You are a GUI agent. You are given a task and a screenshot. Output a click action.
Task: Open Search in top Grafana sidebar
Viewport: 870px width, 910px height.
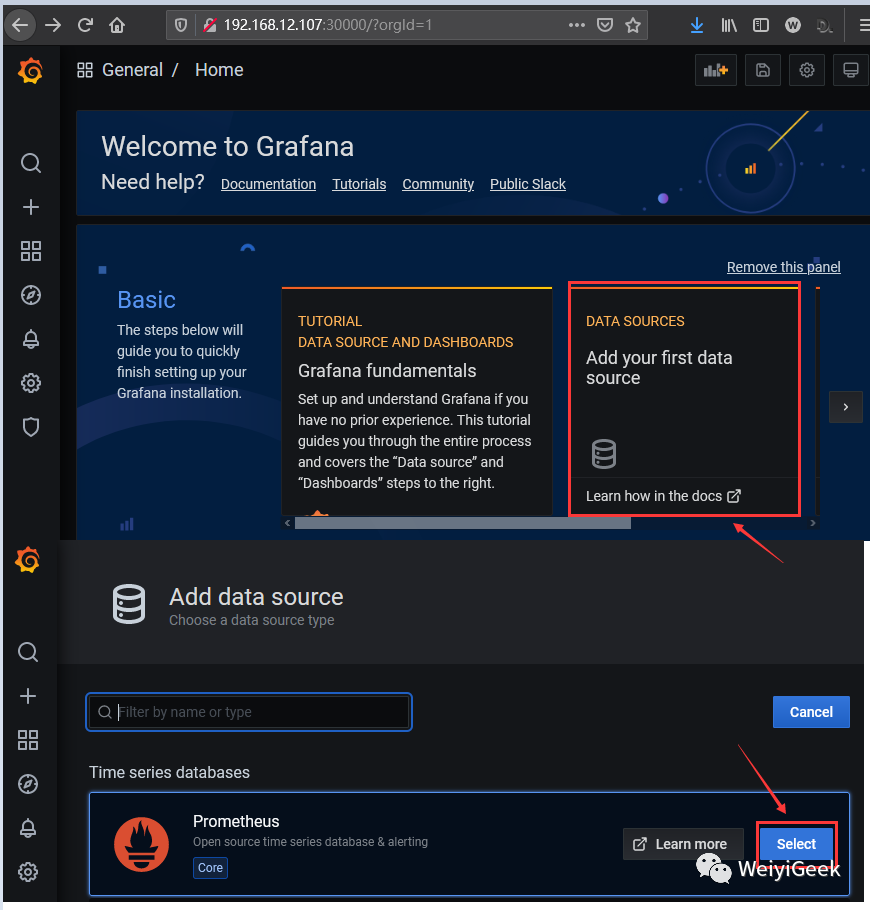[31, 163]
